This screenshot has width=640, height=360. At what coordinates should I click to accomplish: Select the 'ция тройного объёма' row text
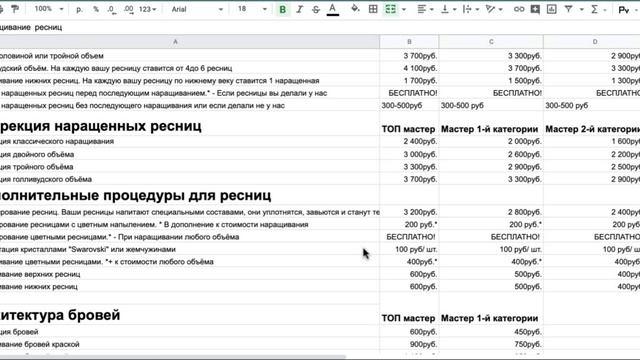[x=37, y=167]
